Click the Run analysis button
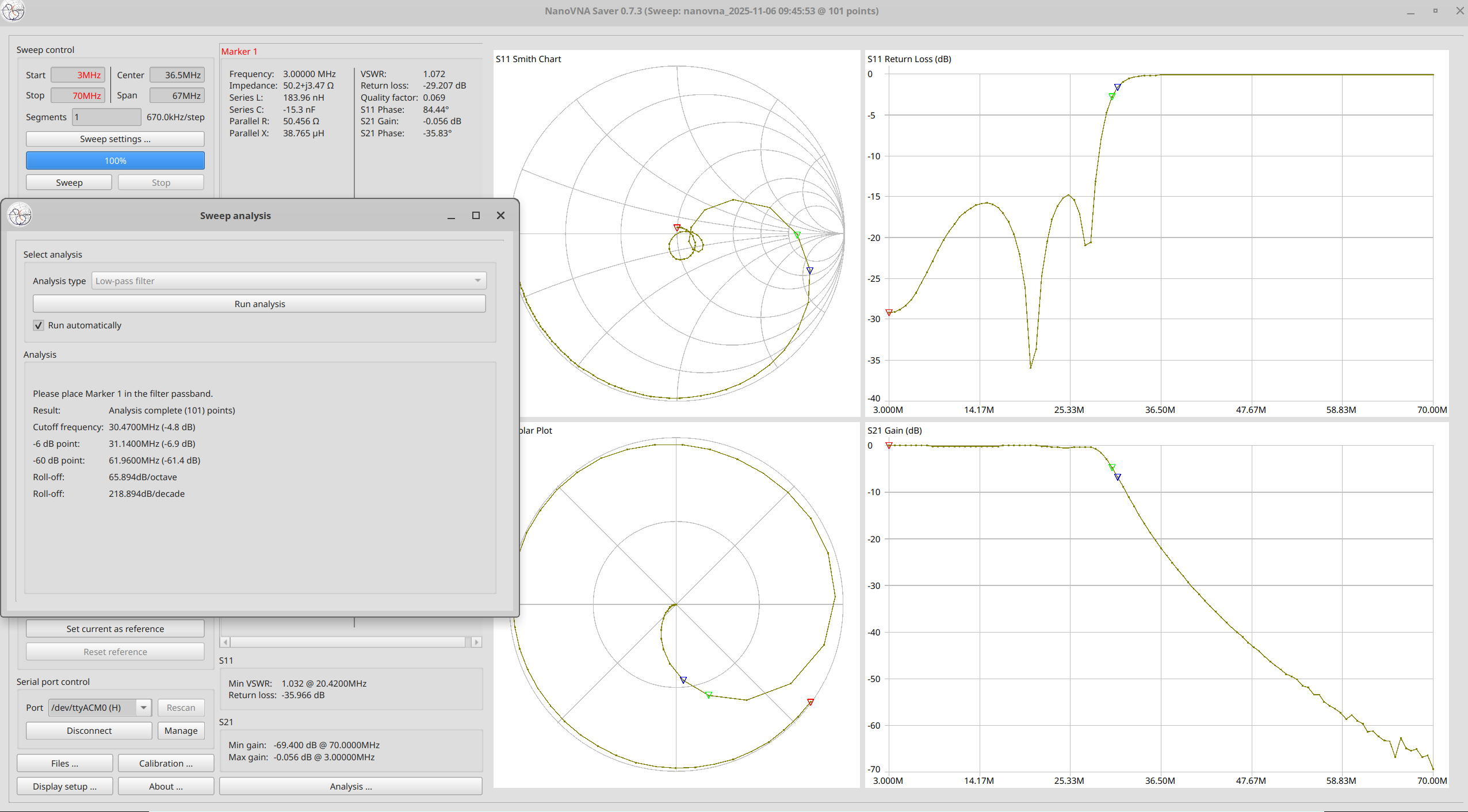The height and width of the screenshot is (812, 1468). click(259, 304)
